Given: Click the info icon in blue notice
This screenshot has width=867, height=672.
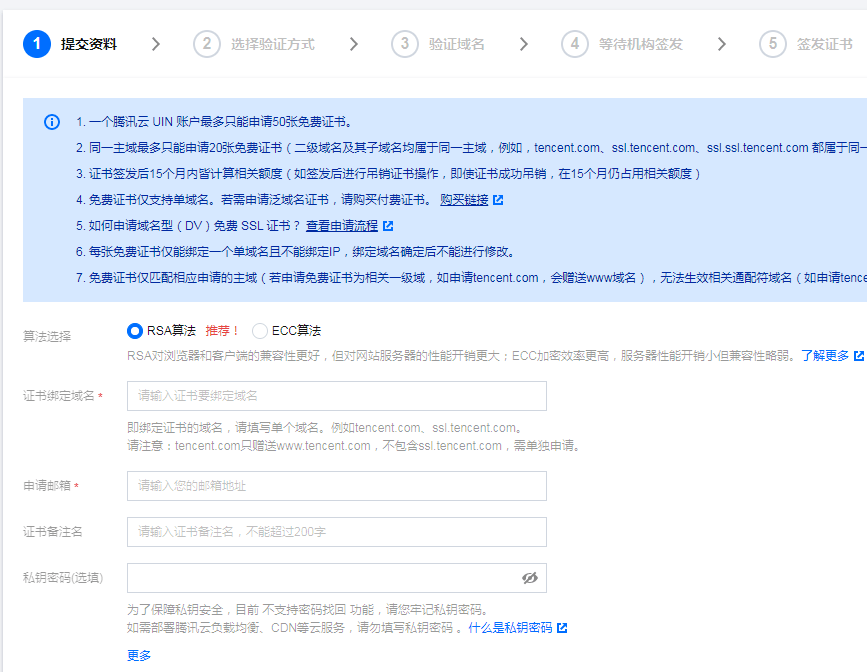Looking at the screenshot, I should point(52,122).
